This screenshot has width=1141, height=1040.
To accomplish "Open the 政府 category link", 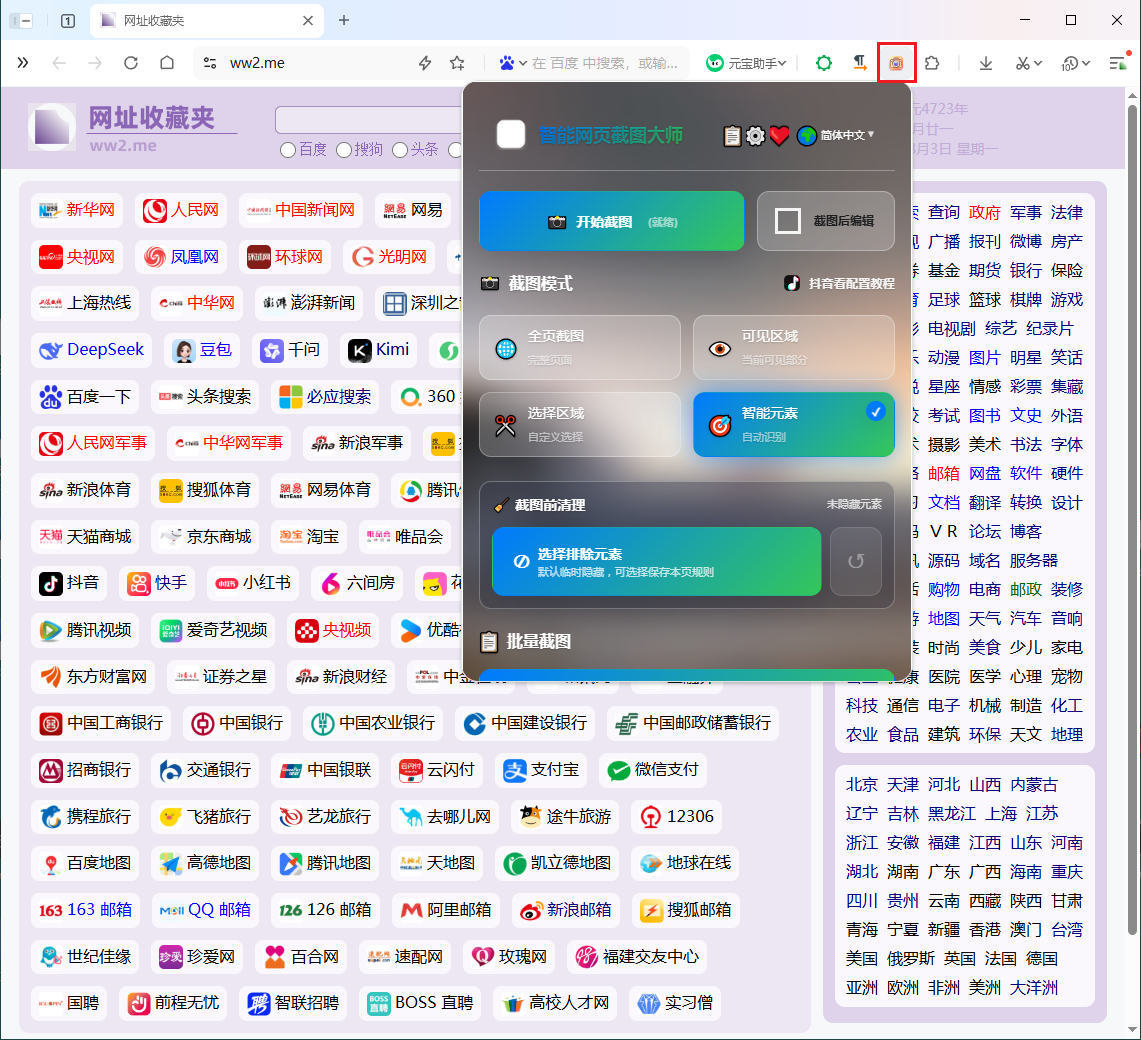I will click(x=985, y=213).
